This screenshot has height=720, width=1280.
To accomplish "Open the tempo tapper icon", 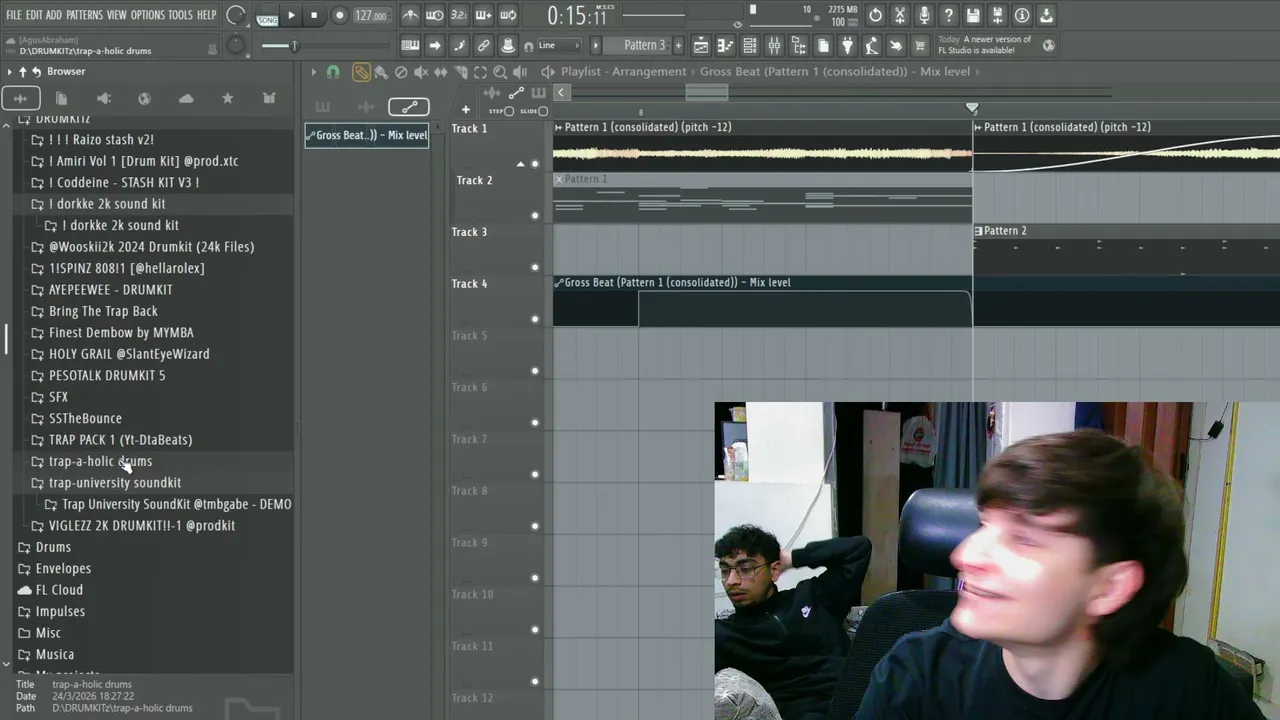I will coord(871,45).
